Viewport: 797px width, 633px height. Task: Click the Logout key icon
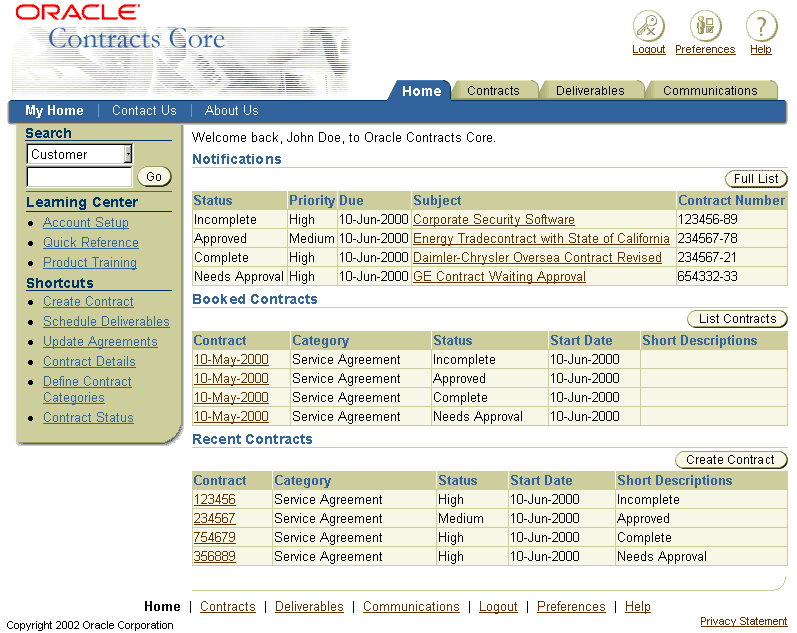[x=649, y=26]
